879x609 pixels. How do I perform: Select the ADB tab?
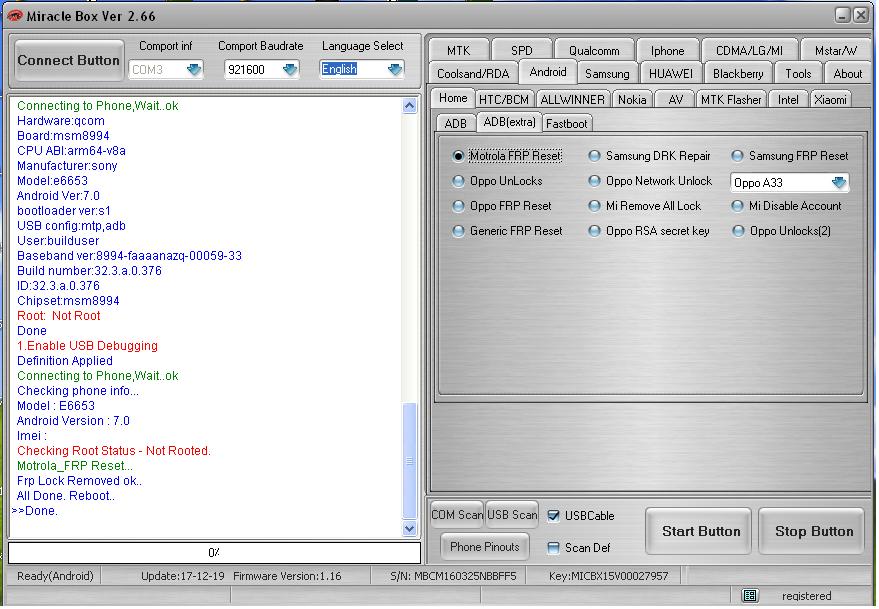[455, 123]
